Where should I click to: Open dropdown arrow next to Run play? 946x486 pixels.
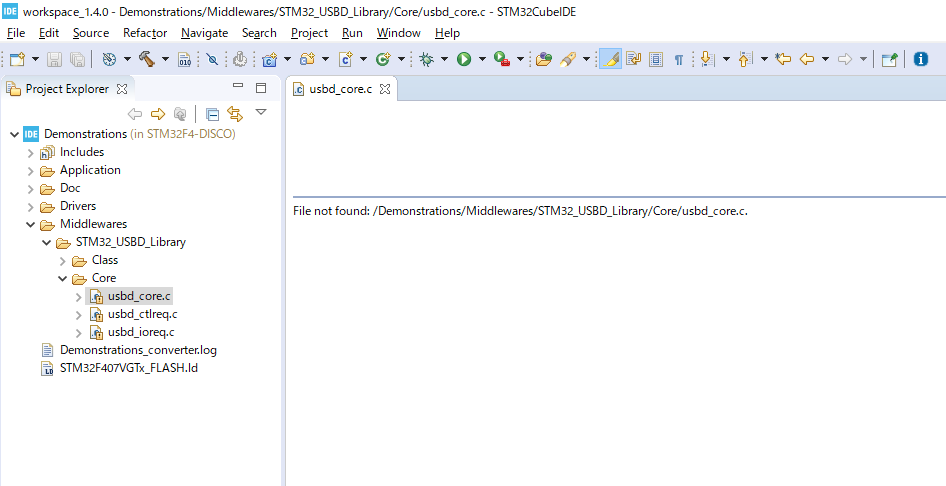tap(482, 59)
